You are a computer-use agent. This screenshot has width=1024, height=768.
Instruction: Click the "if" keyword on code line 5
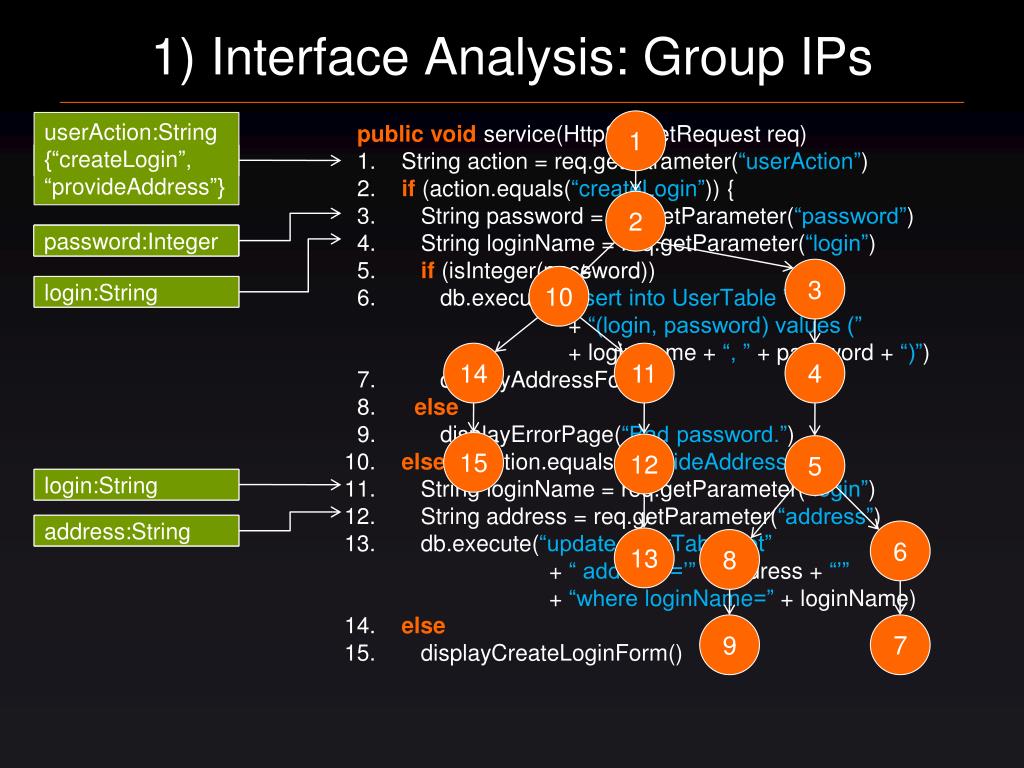click(x=428, y=270)
